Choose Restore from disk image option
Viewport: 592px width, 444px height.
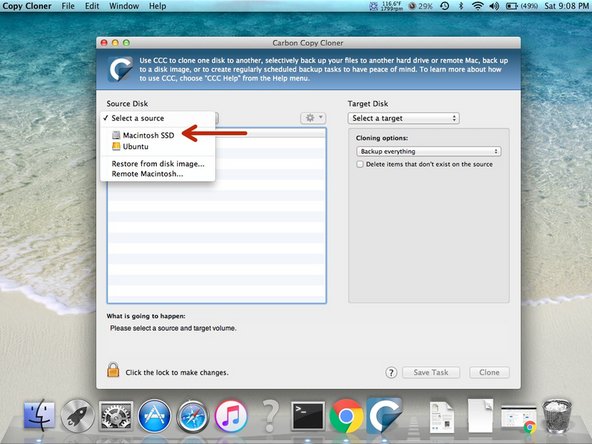tap(158, 164)
